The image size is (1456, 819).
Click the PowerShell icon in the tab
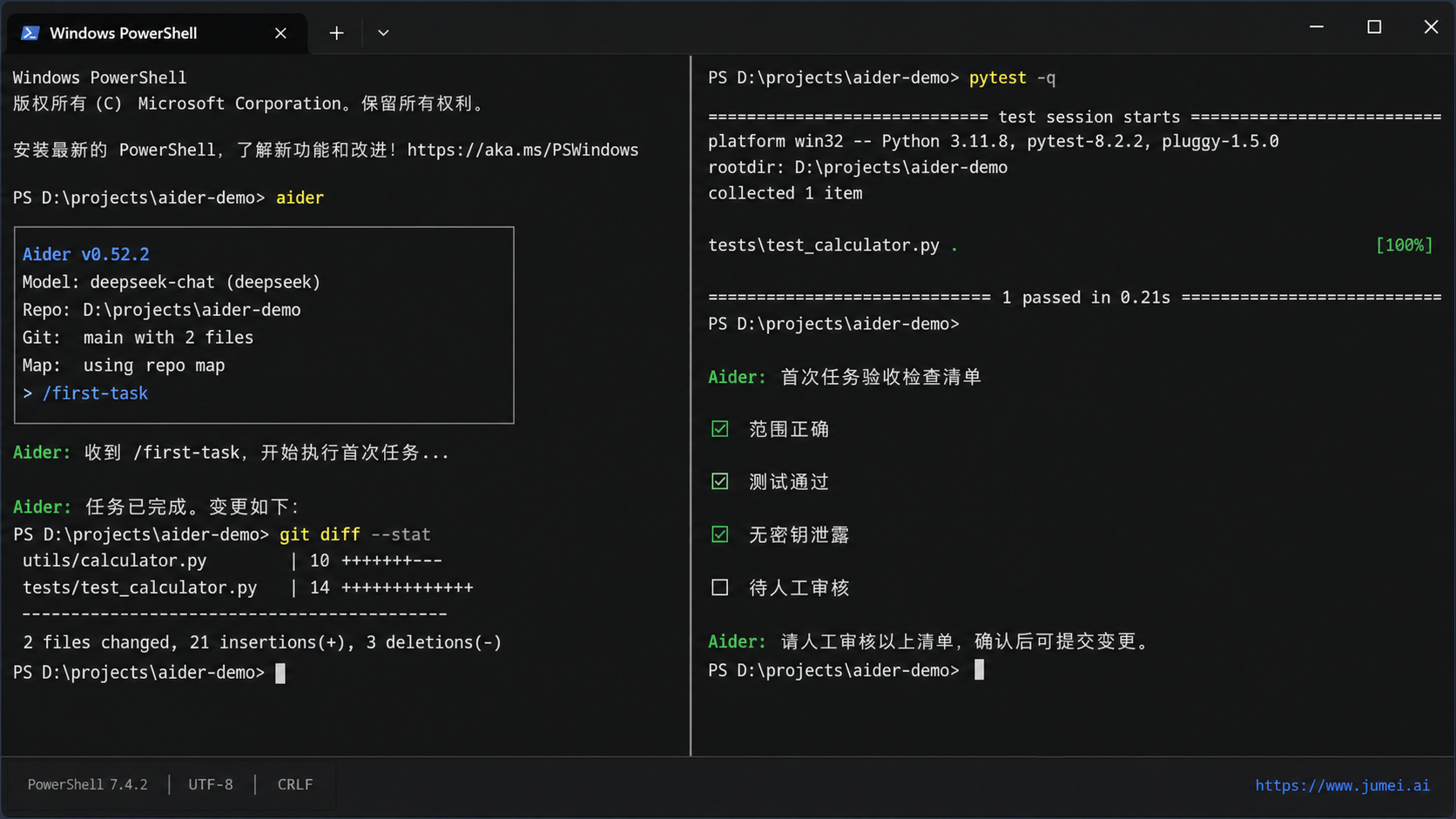pos(30,33)
